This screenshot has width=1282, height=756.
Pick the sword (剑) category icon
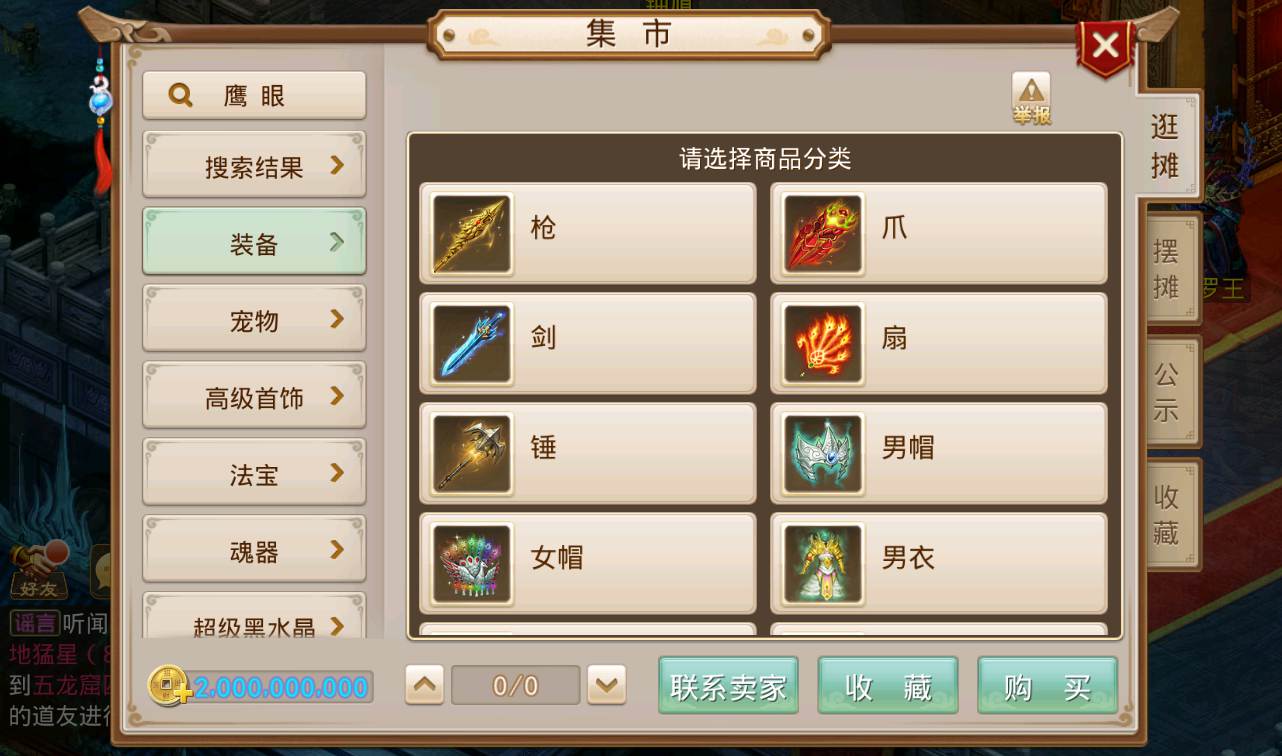tap(472, 343)
